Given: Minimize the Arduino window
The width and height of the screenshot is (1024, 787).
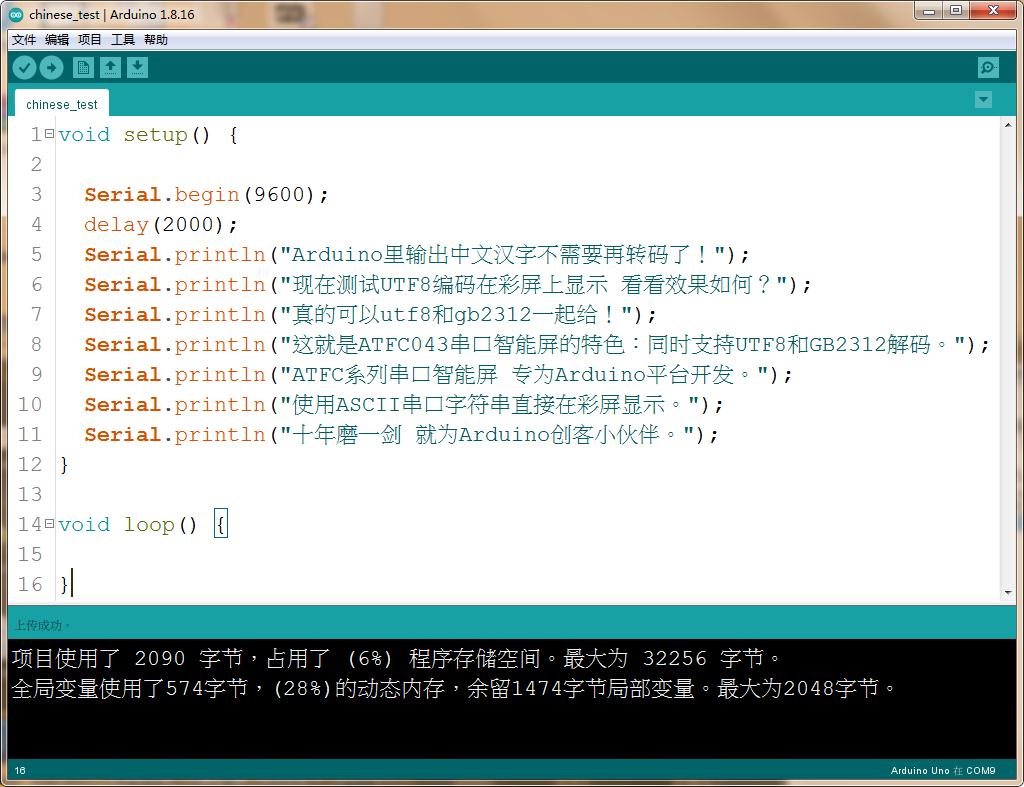Looking at the screenshot, I should point(929,10).
